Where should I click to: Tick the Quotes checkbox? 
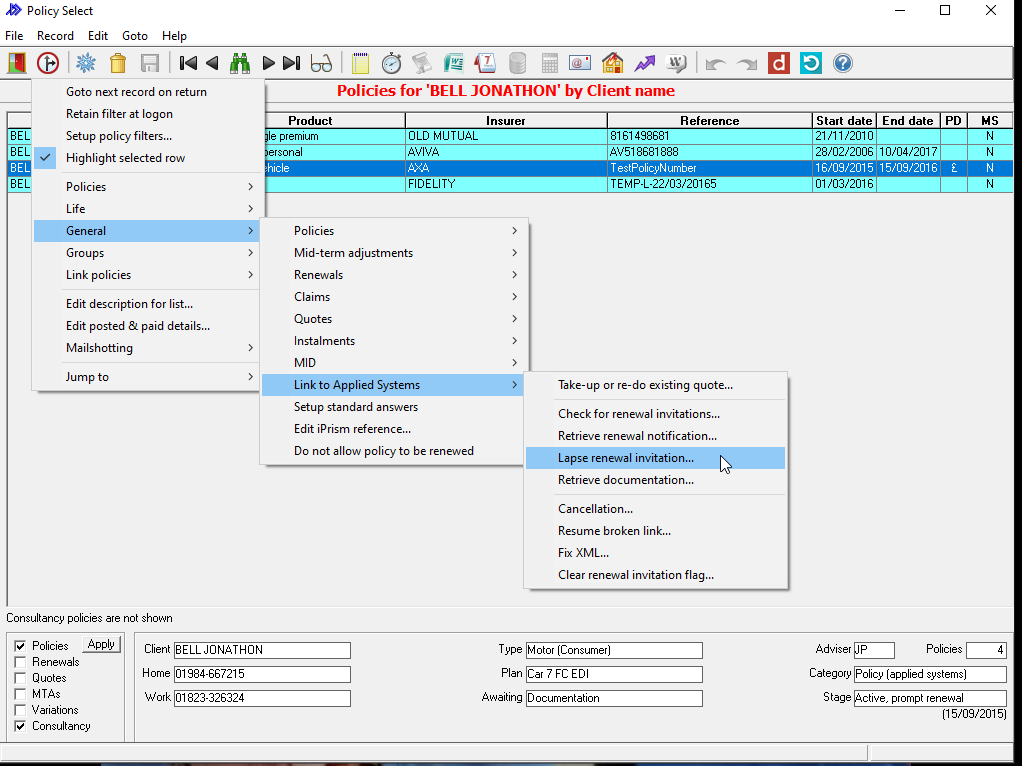click(20, 678)
